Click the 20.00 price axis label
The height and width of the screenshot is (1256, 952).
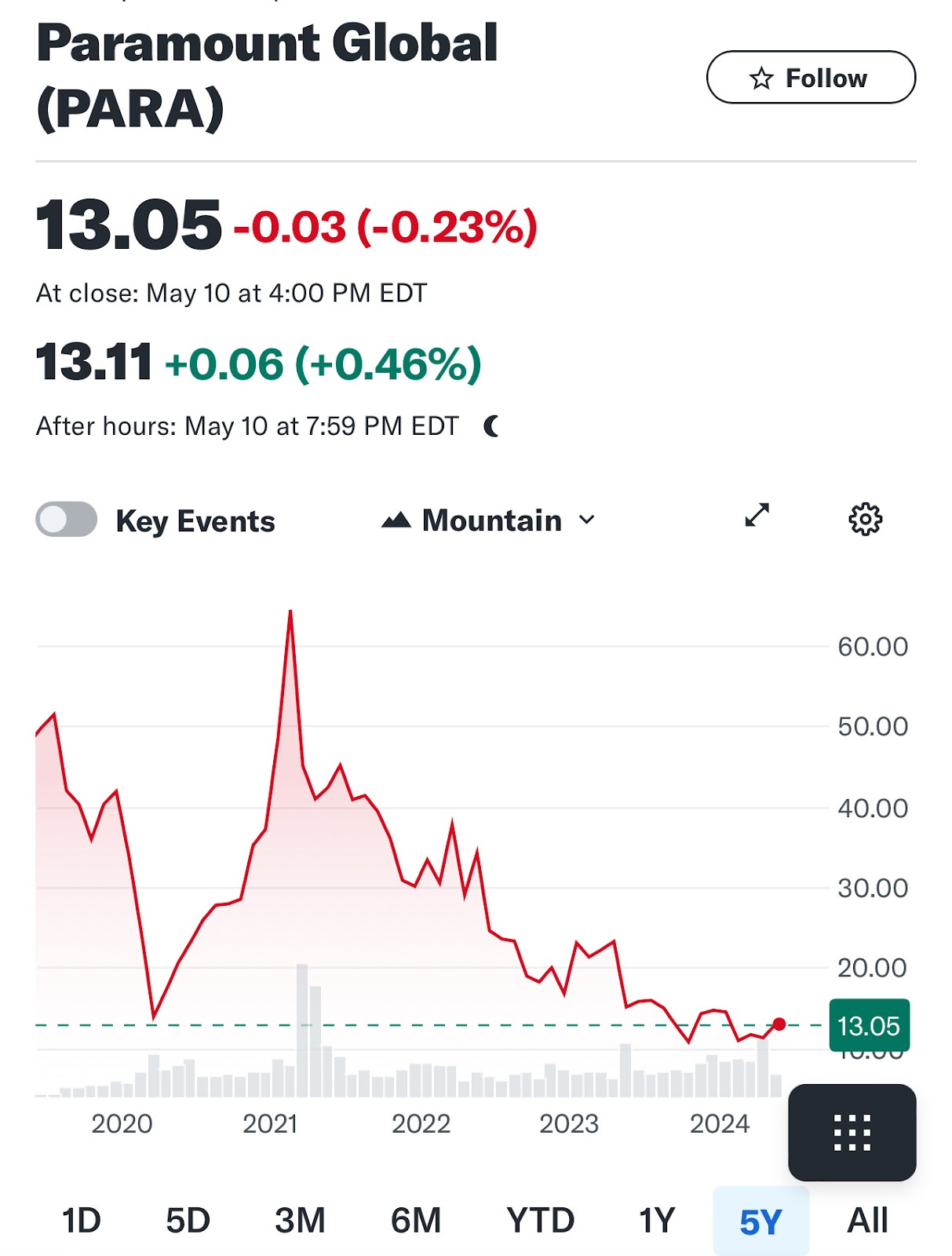872,968
